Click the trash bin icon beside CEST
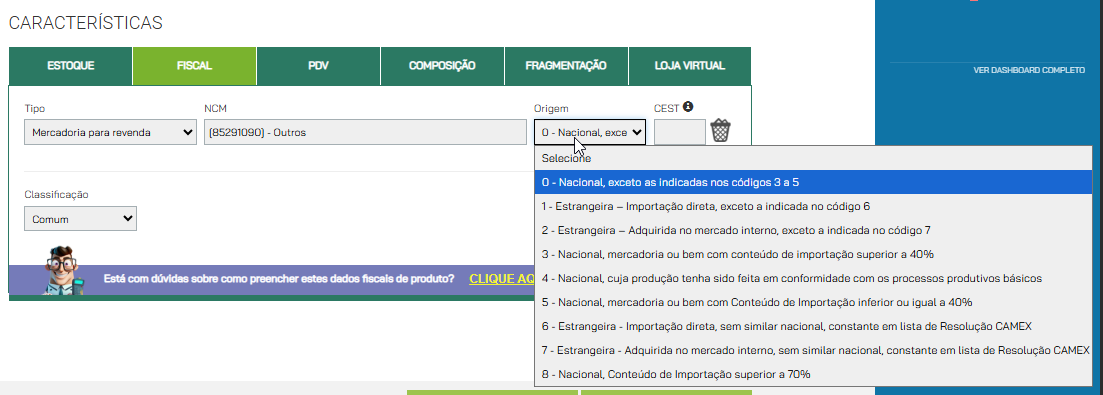 [x=721, y=131]
